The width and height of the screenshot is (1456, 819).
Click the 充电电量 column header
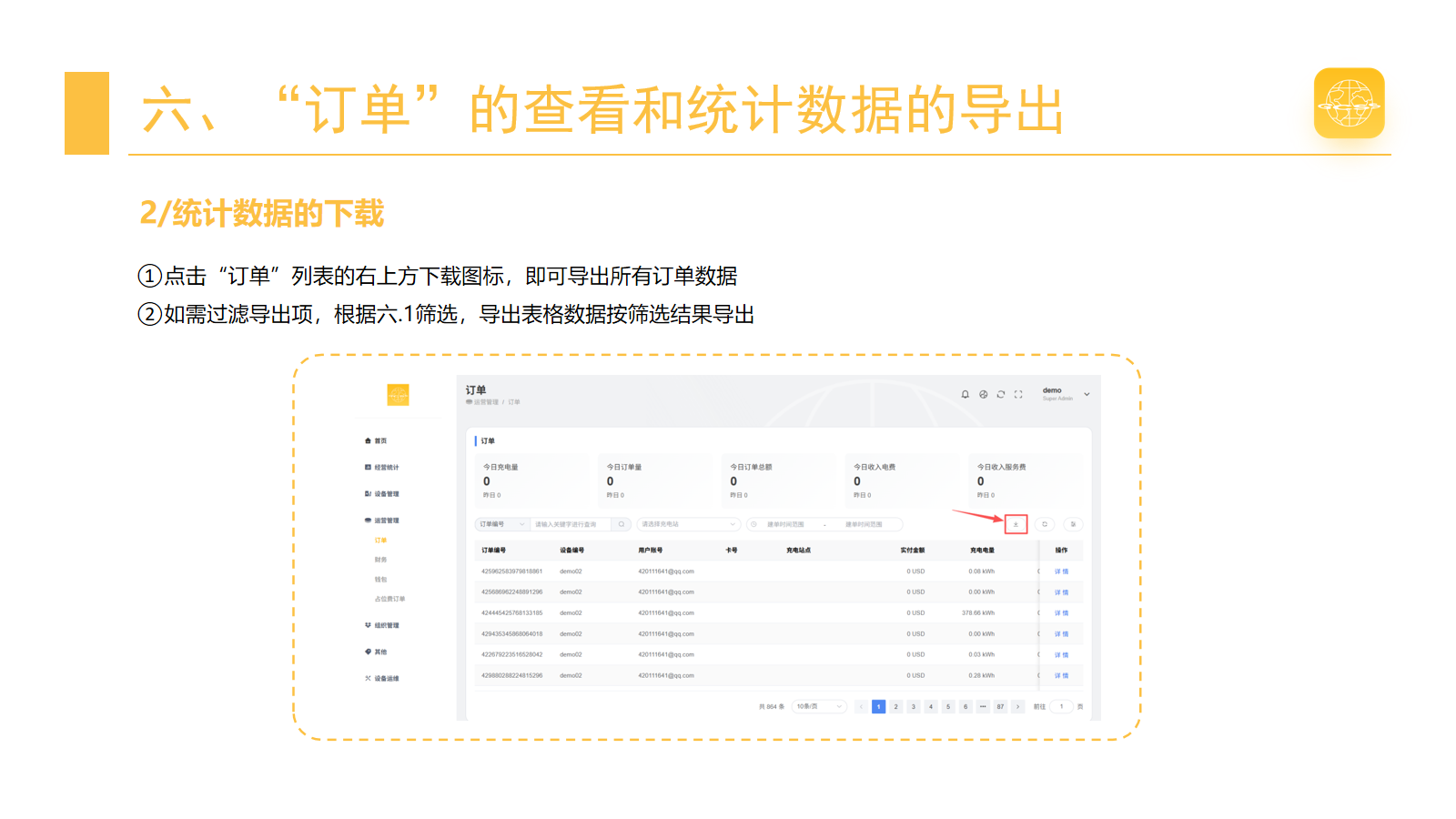pos(982,551)
